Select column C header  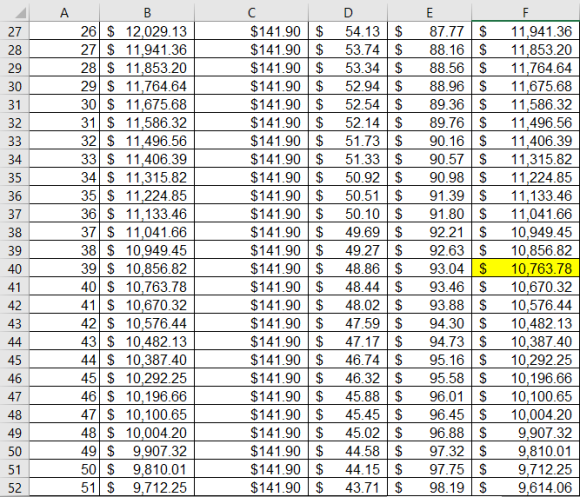click(252, 13)
